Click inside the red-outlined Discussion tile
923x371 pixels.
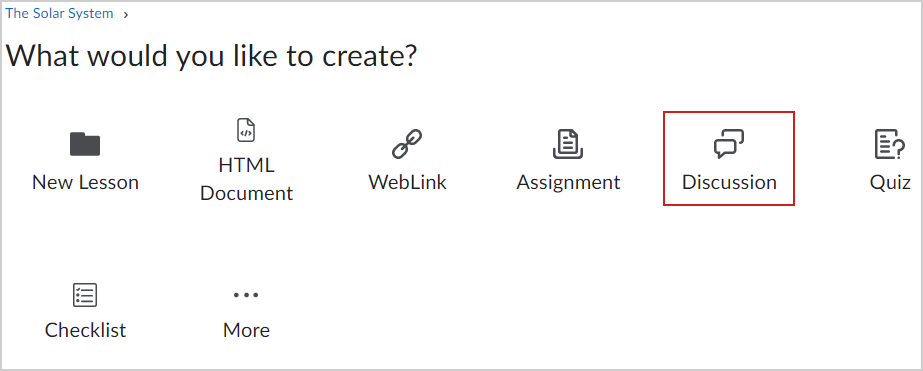pos(729,158)
